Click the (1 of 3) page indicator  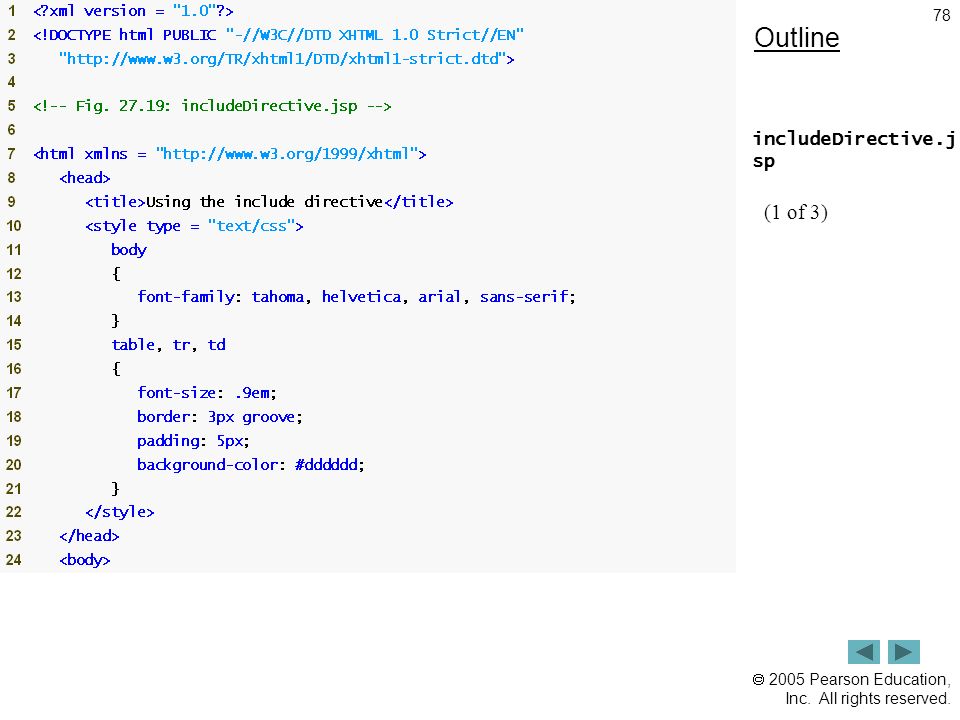click(x=795, y=212)
